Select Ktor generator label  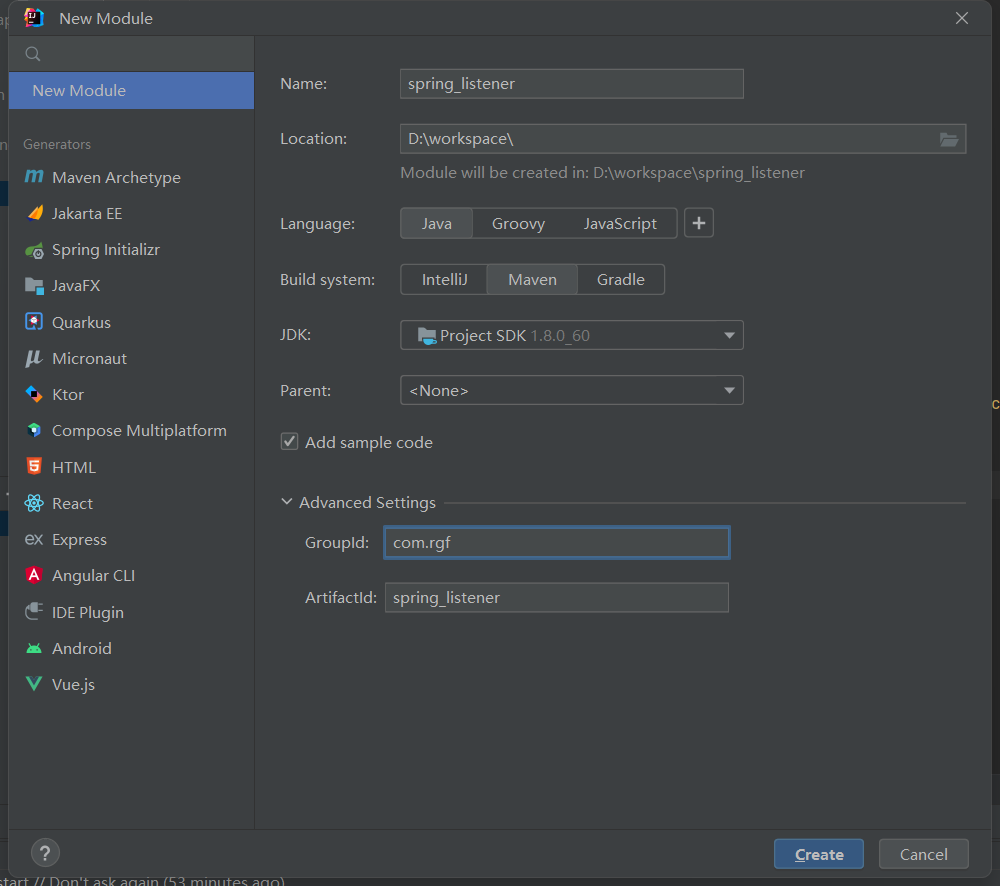68,395
